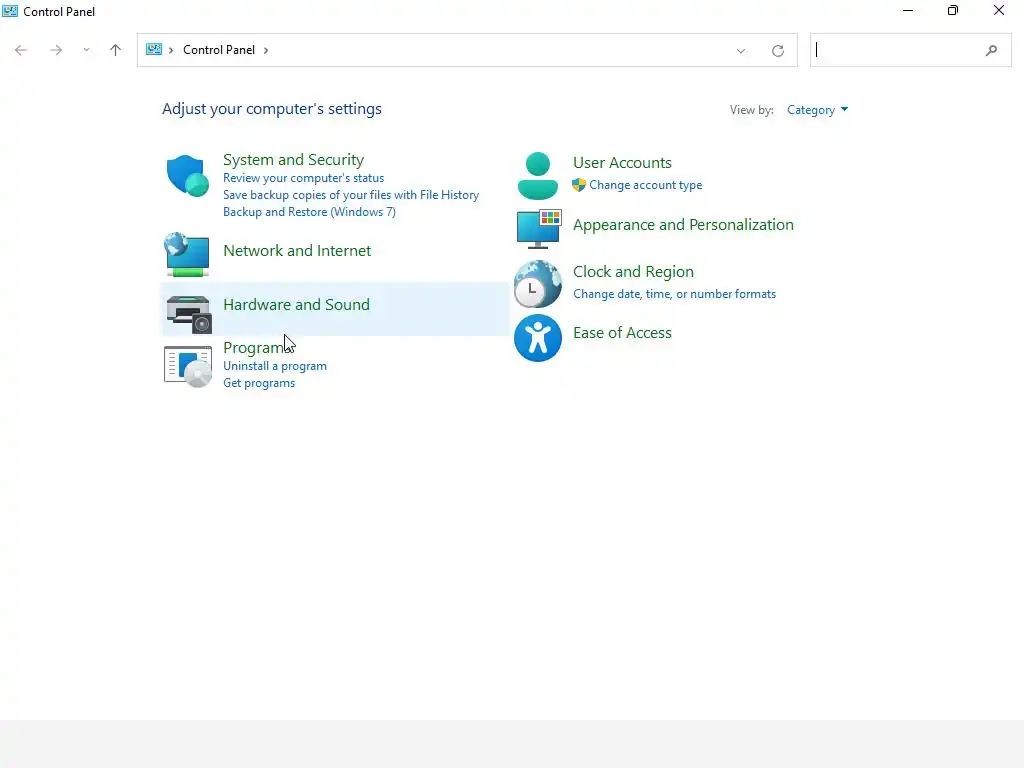
Task: Click Change account type link
Action: (645, 185)
